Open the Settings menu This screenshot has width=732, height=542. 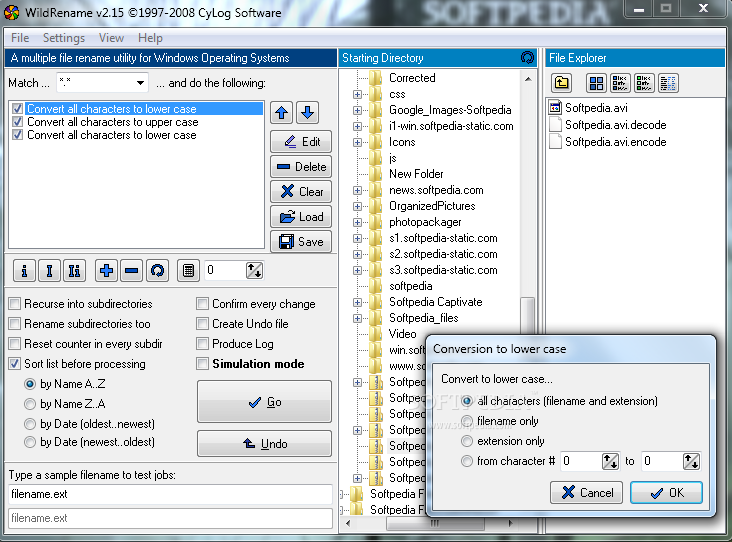(64, 38)
